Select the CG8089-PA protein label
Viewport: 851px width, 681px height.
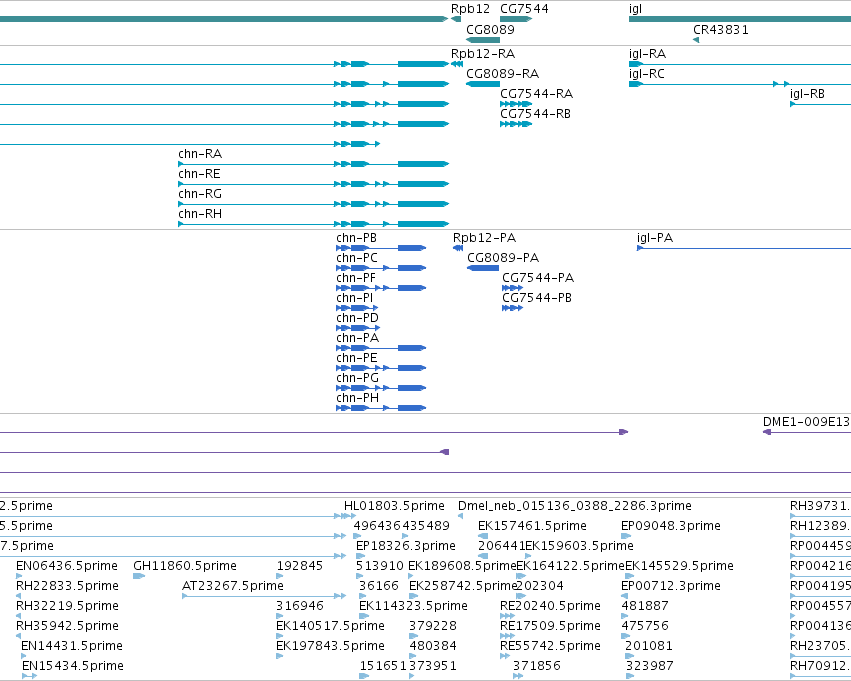(x=503, y=258)
